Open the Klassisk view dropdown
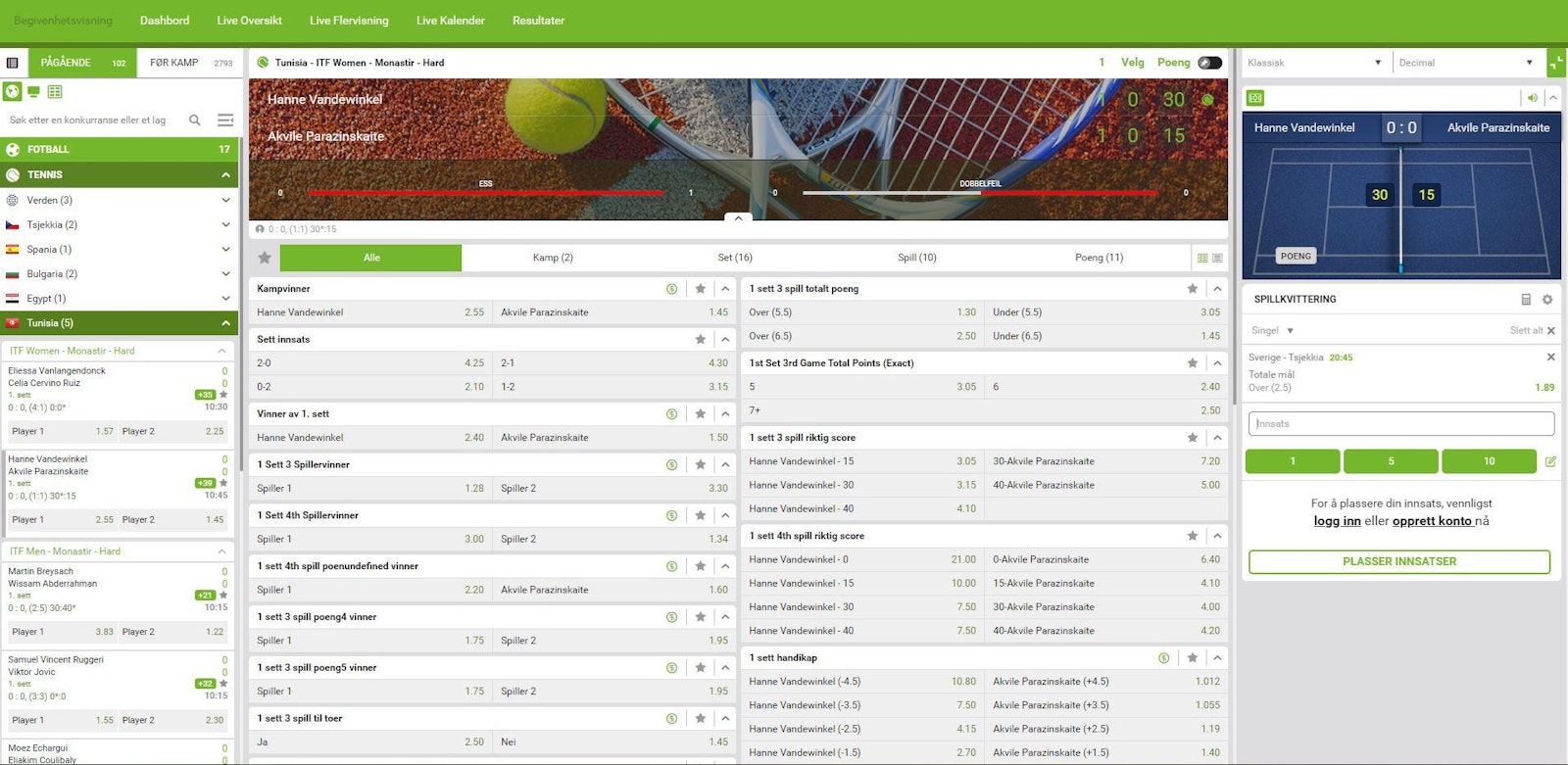 (1313, 63)
